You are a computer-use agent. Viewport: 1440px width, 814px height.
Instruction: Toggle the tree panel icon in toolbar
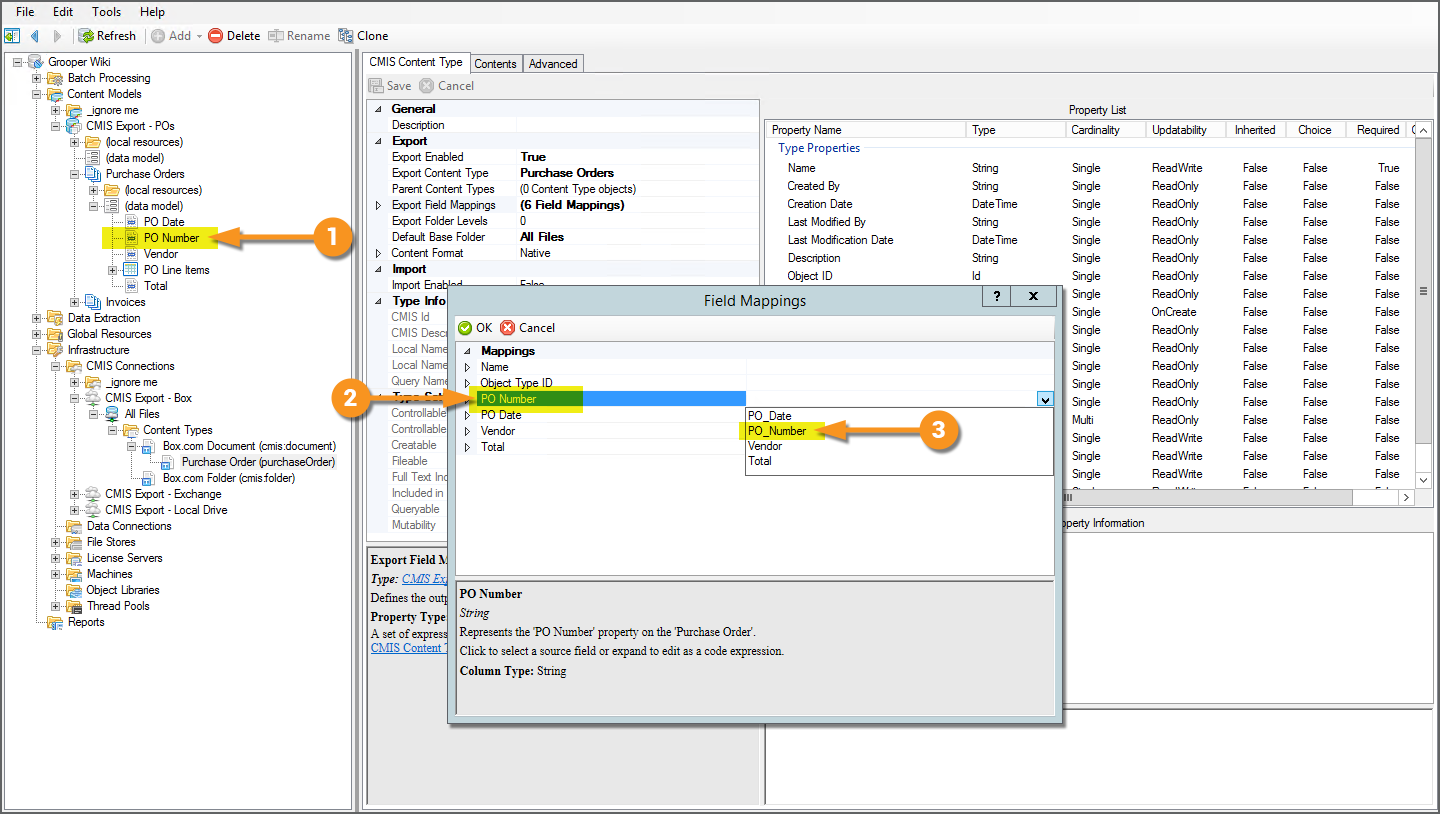[x=12, y=36]
